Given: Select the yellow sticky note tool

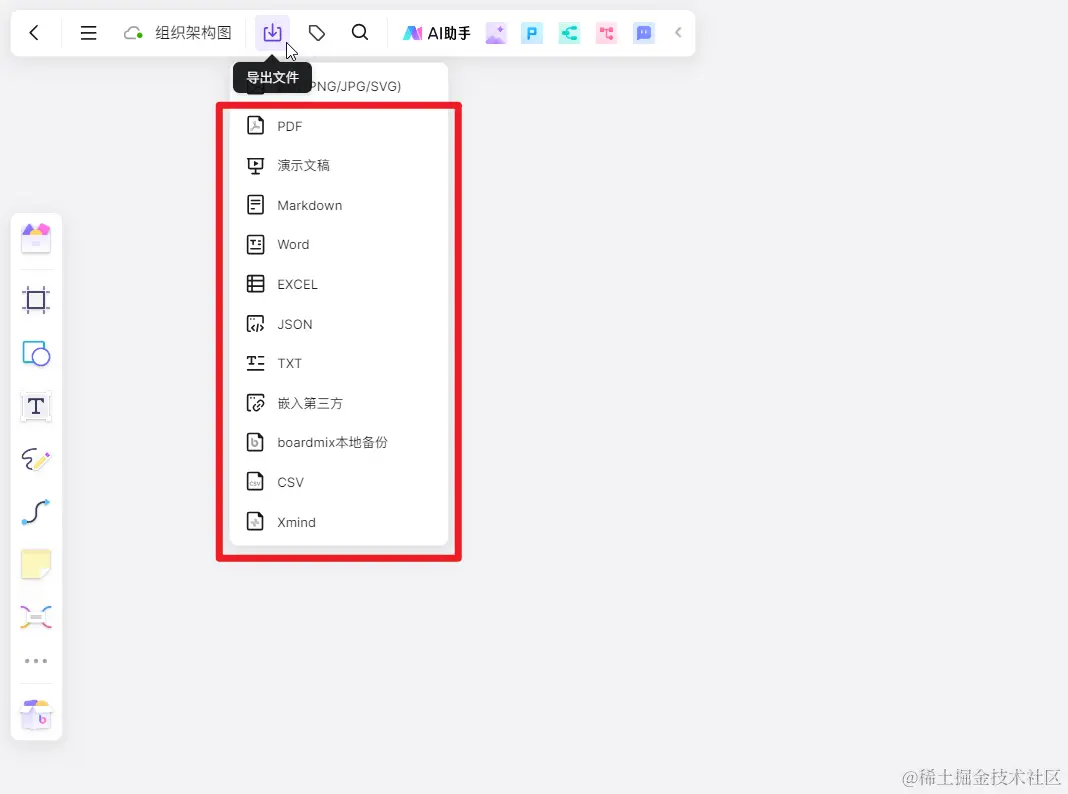Looking at the screenshot, I should 36,565.
